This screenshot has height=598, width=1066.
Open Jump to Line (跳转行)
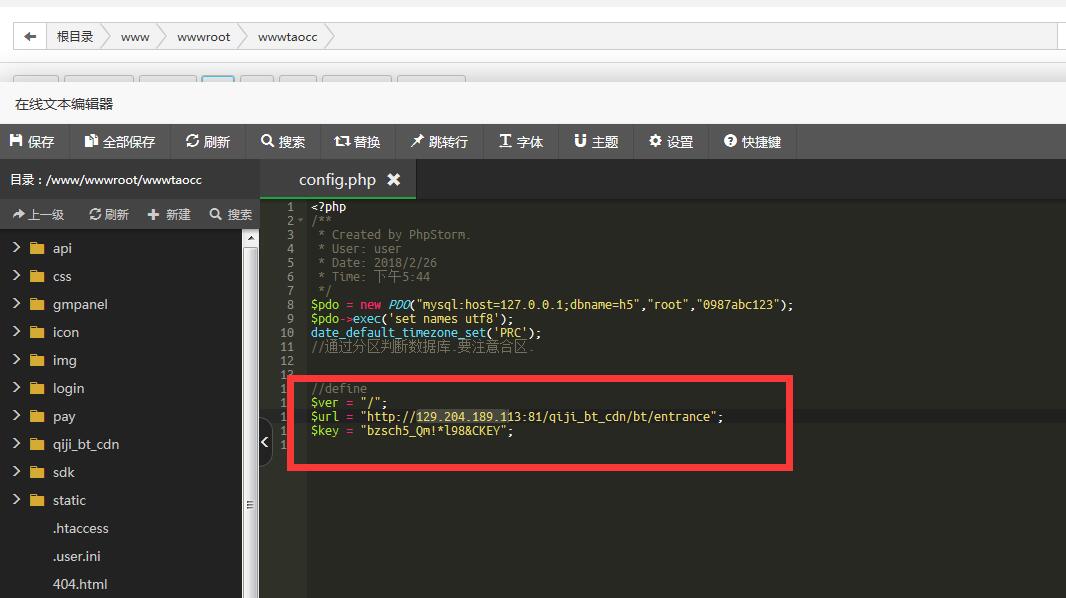pyautogui.click(x=438, y=142)
